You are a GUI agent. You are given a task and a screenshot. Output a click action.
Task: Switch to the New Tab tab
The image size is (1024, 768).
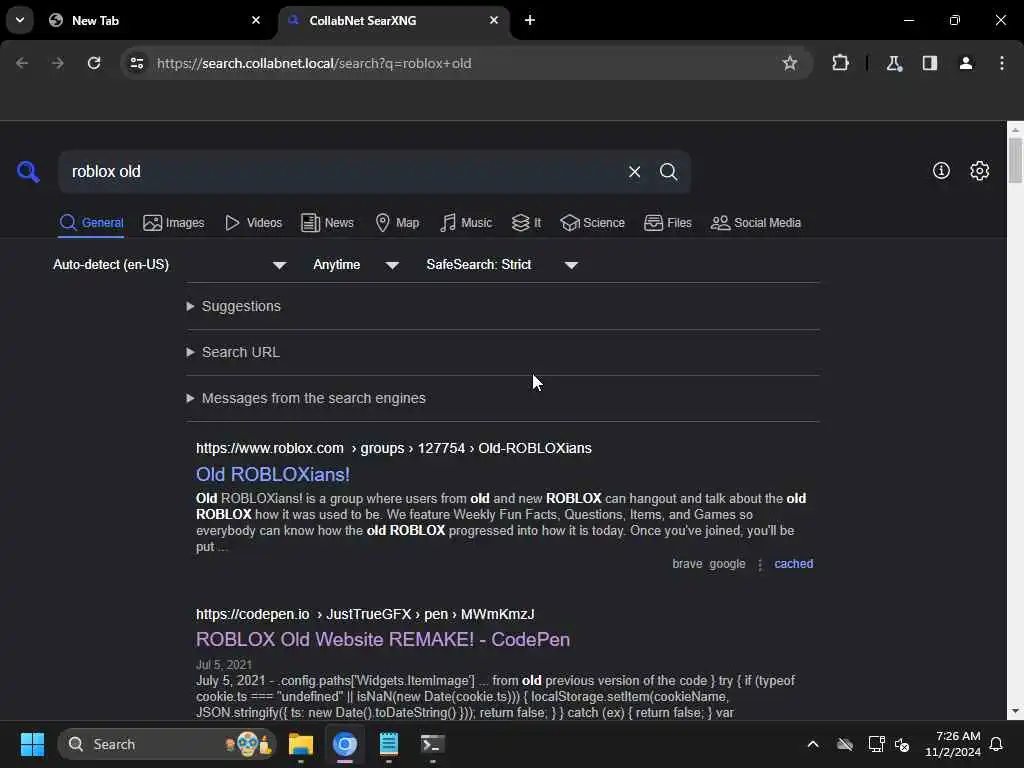tap(150, 20)
